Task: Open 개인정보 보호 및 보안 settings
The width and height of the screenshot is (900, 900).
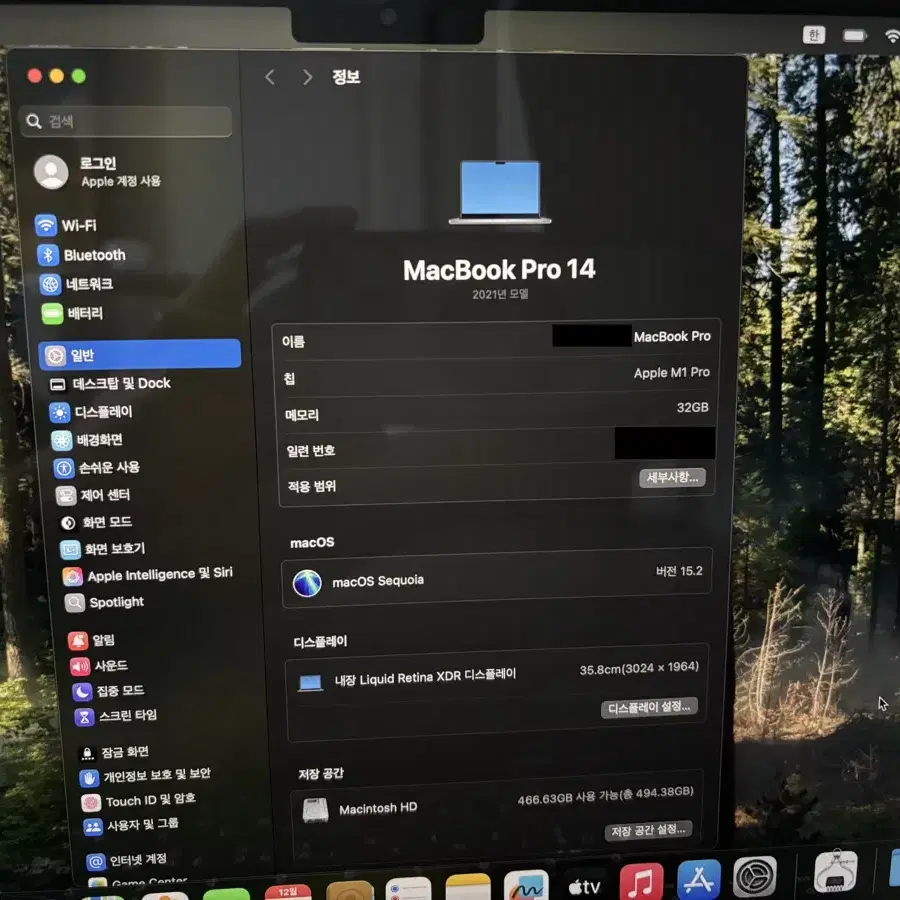Action: pos(146,776)
